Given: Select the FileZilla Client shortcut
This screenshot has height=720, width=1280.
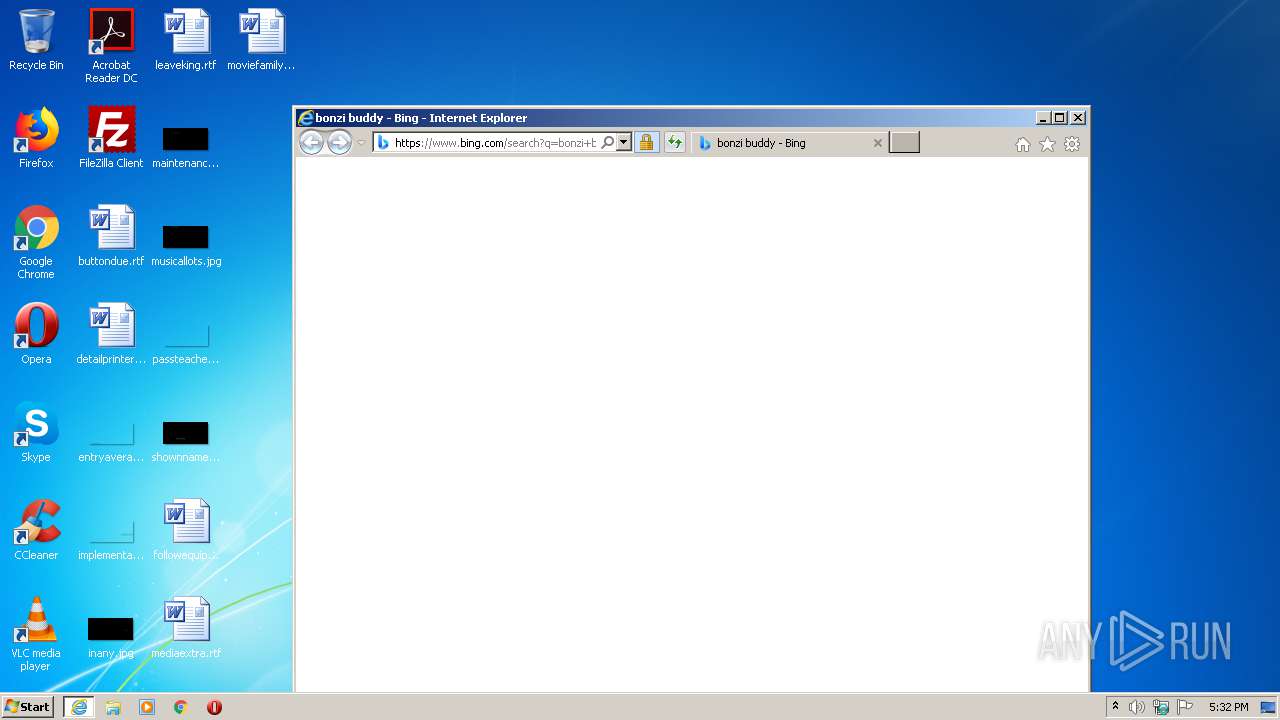Looking at the screenshot, I should click(x=111, y=138).
